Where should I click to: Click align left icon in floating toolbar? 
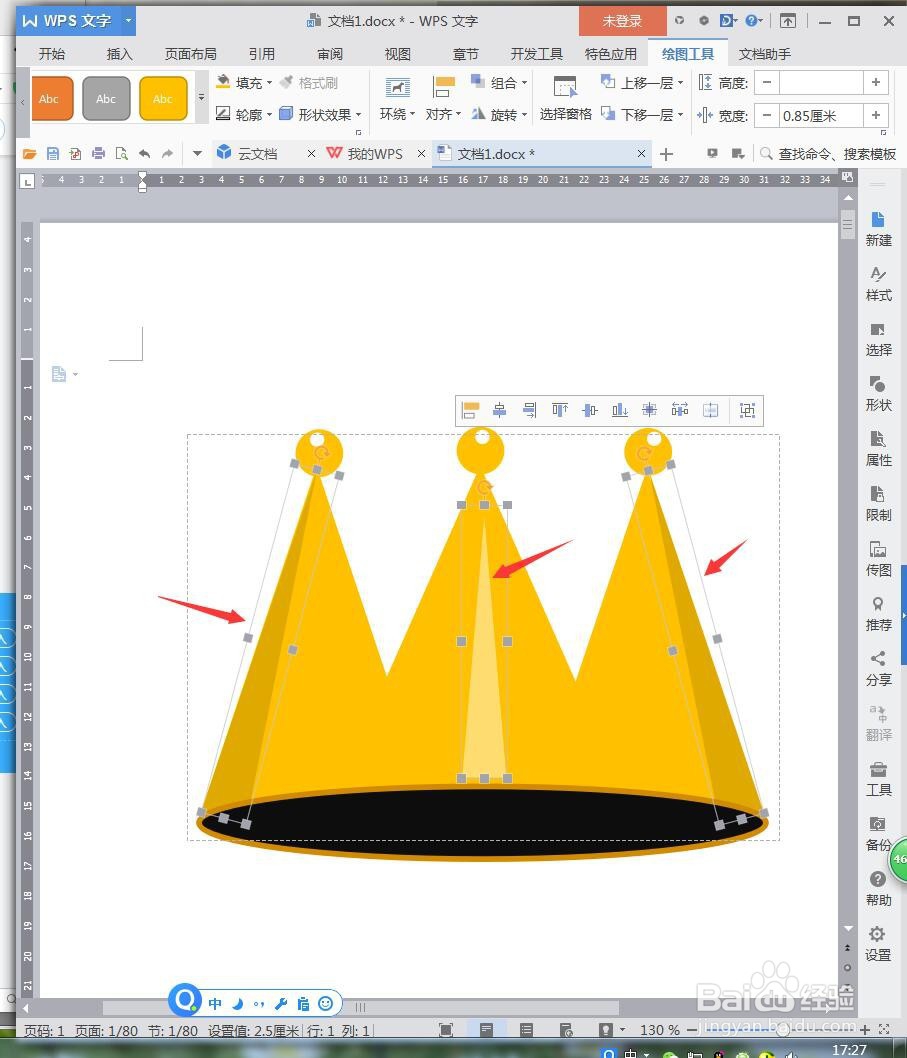(x=470, y=410)
